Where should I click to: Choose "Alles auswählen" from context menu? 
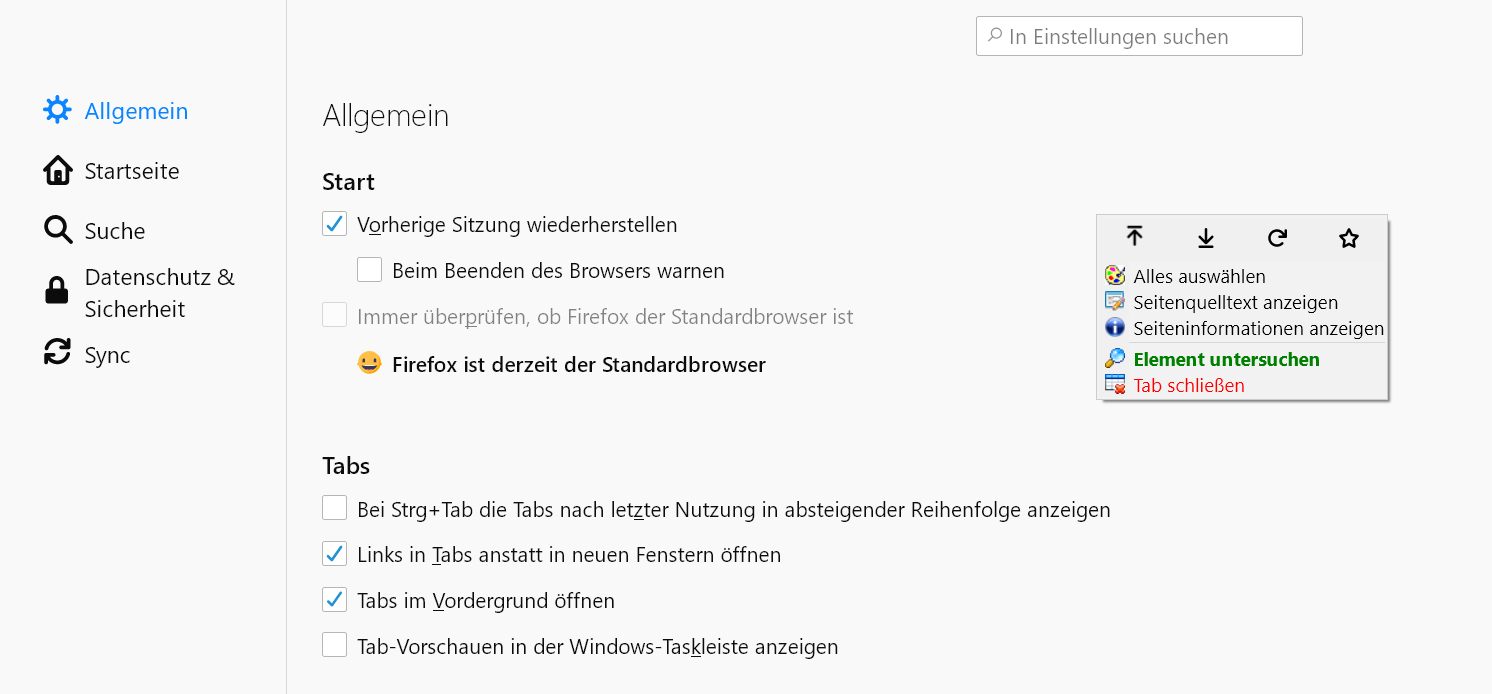click(x=1199, y=276)
